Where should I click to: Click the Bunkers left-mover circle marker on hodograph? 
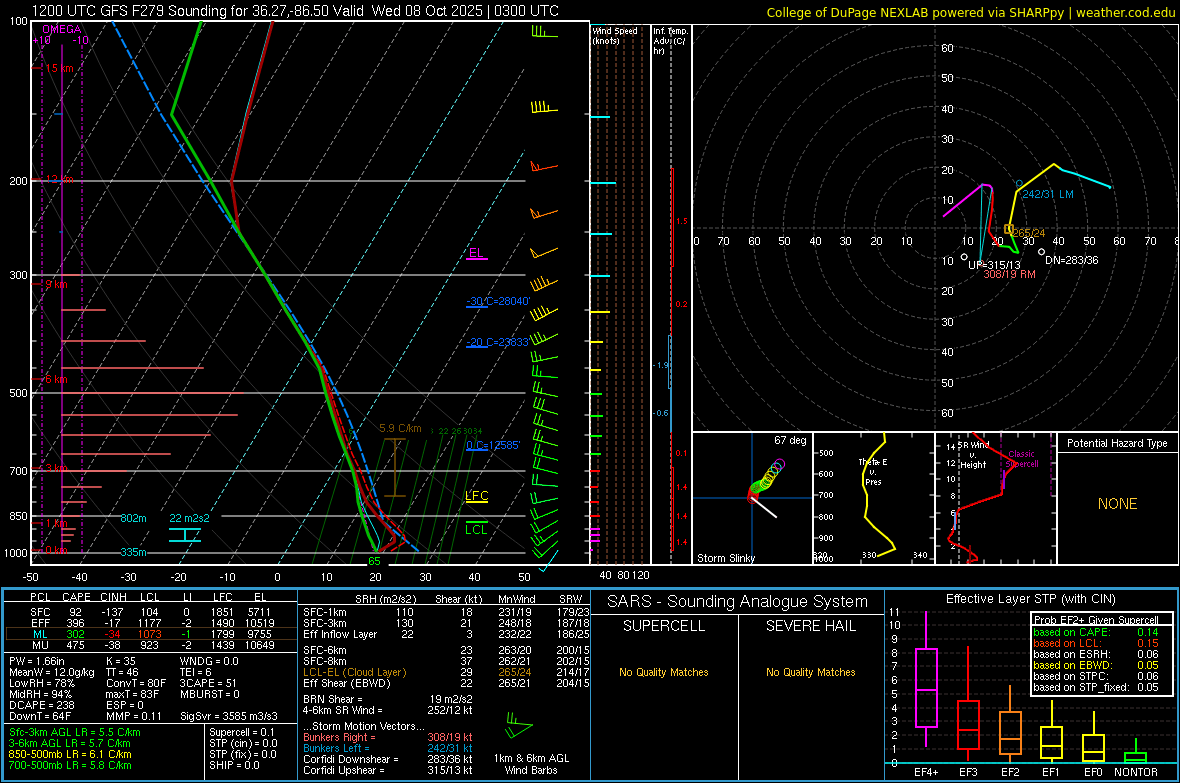click(1019, 184)
